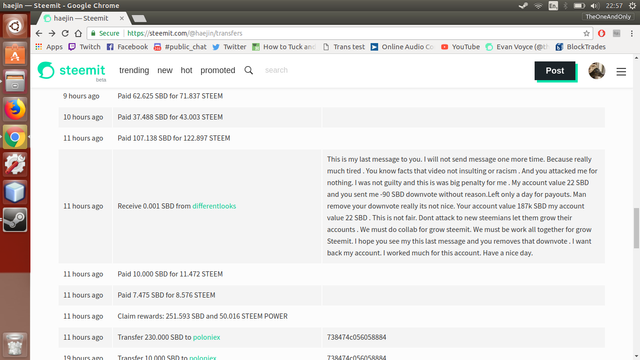Open the Apps bookmark shortcut
This screenshot has height=360, width=640.
coord(49,47)
